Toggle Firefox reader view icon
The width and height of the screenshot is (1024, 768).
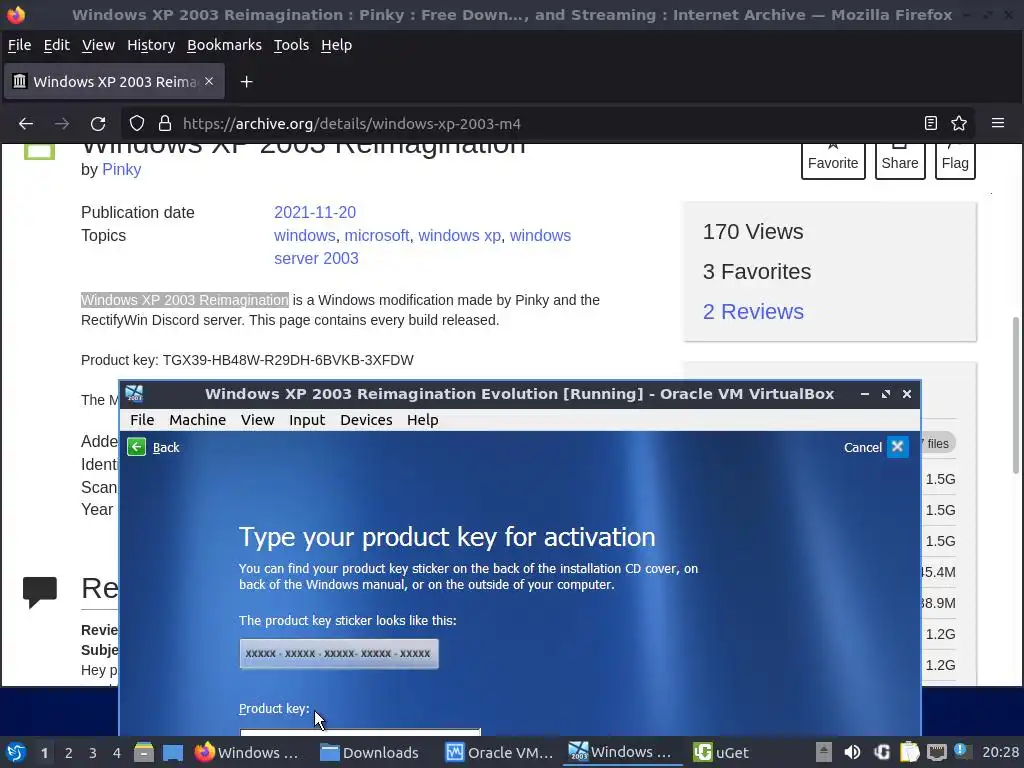click(931, 123)
